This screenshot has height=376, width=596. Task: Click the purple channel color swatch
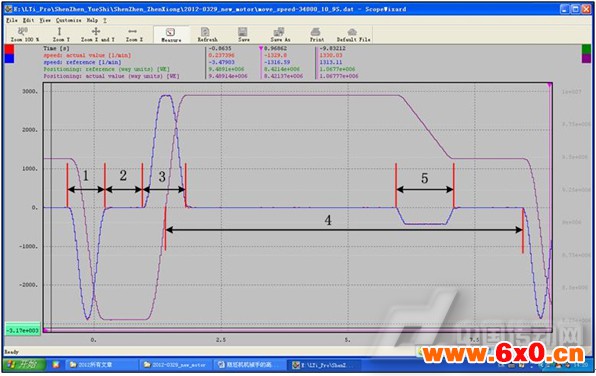tap(586, 58)
